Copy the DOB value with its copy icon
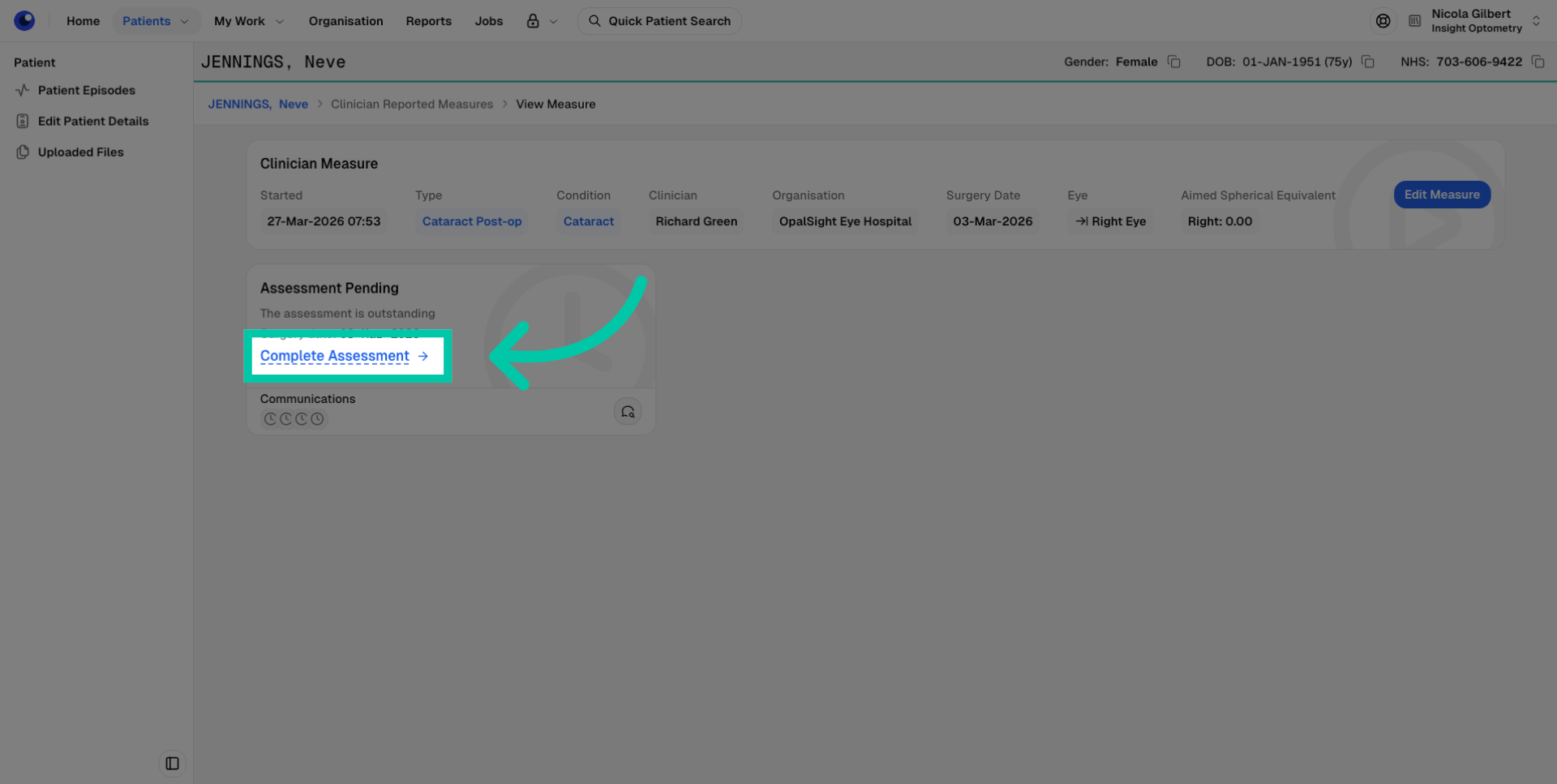Viewport: 1557px width, 784px height. click(1367, 62)
